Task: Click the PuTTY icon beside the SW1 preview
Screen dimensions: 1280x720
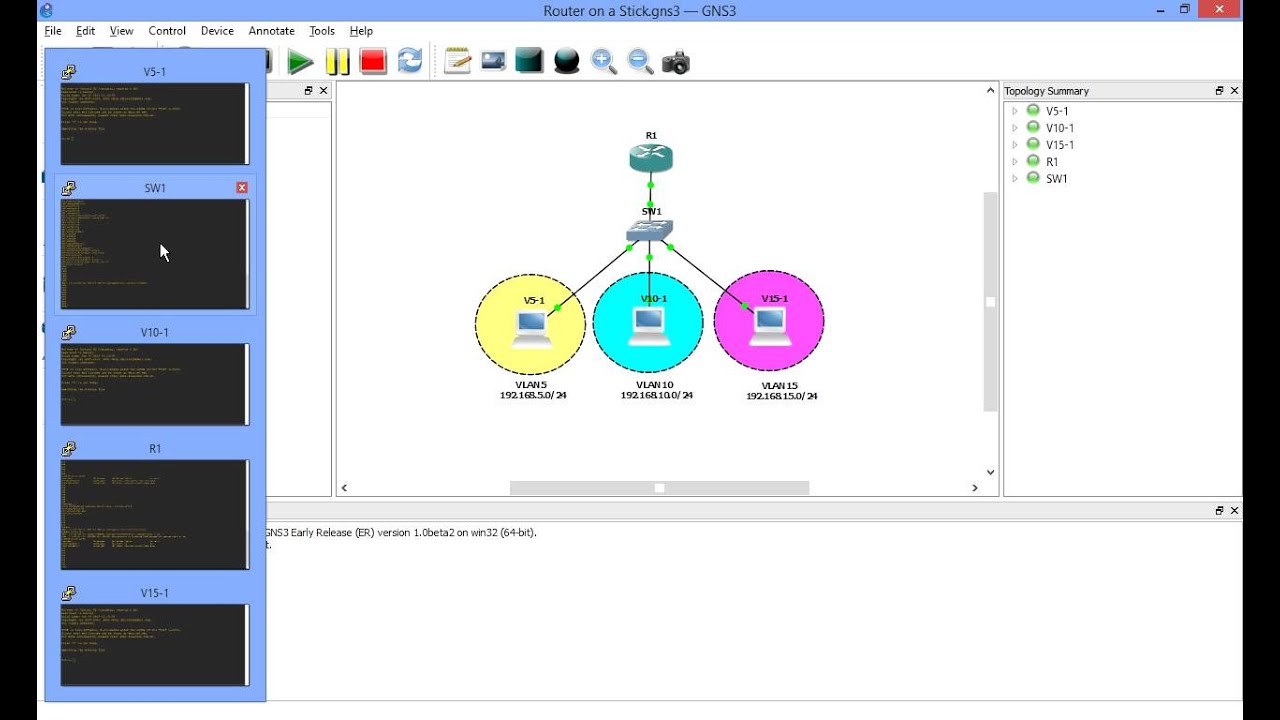Action: pyautogui.click(x=69, y=188)
